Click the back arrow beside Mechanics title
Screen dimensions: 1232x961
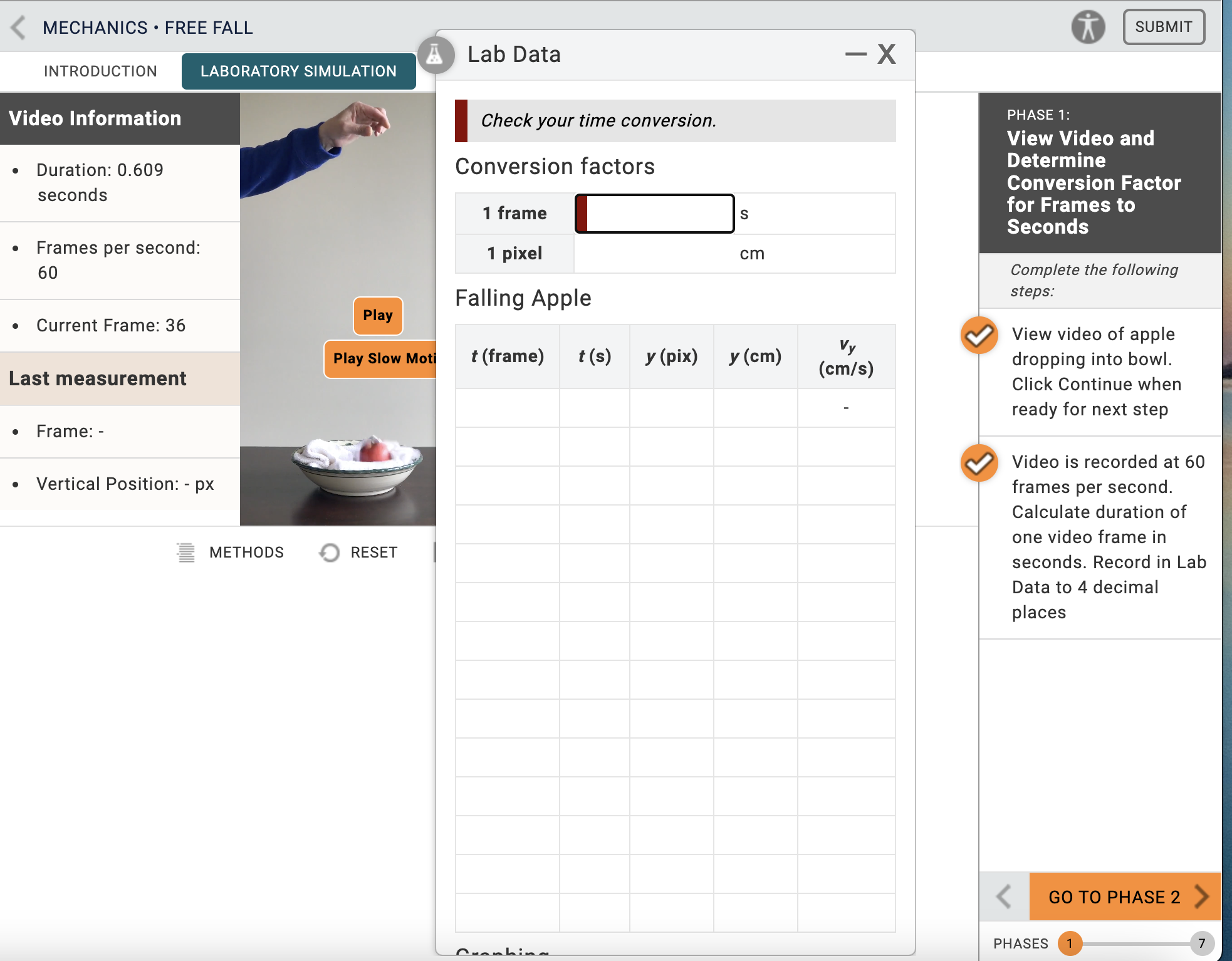click(x=19, y=28)
